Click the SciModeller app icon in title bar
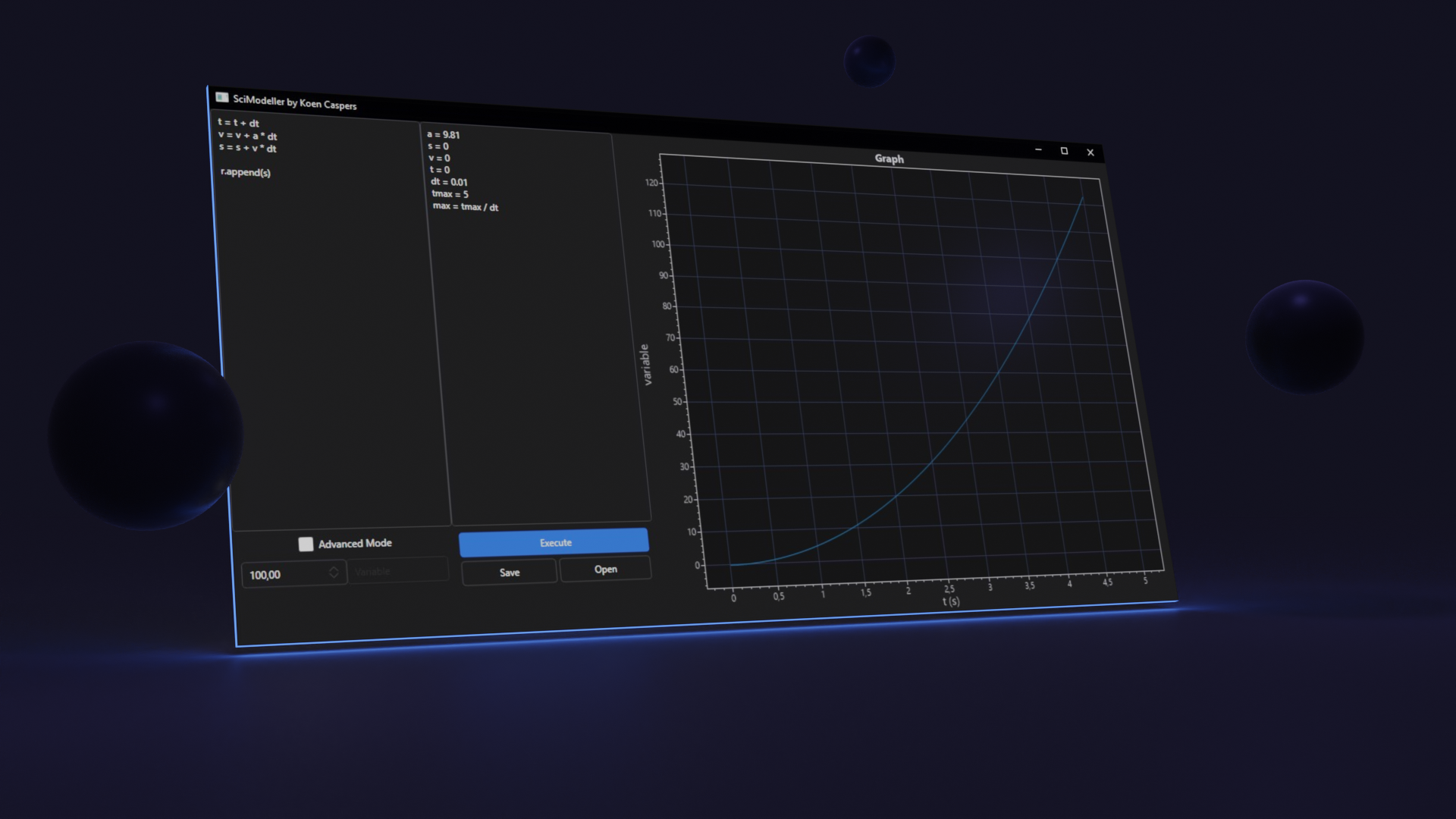The height and width of the screenshot is (819, 1456). coord(221,97)
